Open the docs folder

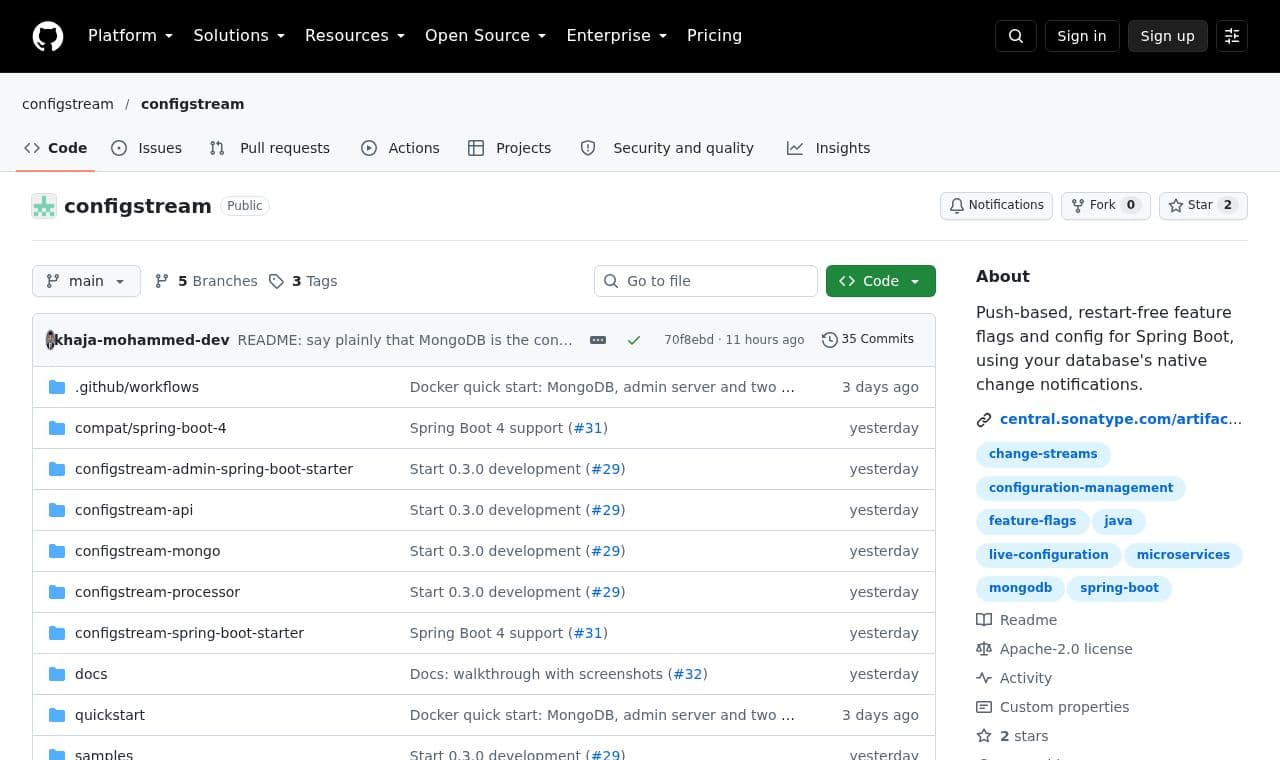point(91,674)
